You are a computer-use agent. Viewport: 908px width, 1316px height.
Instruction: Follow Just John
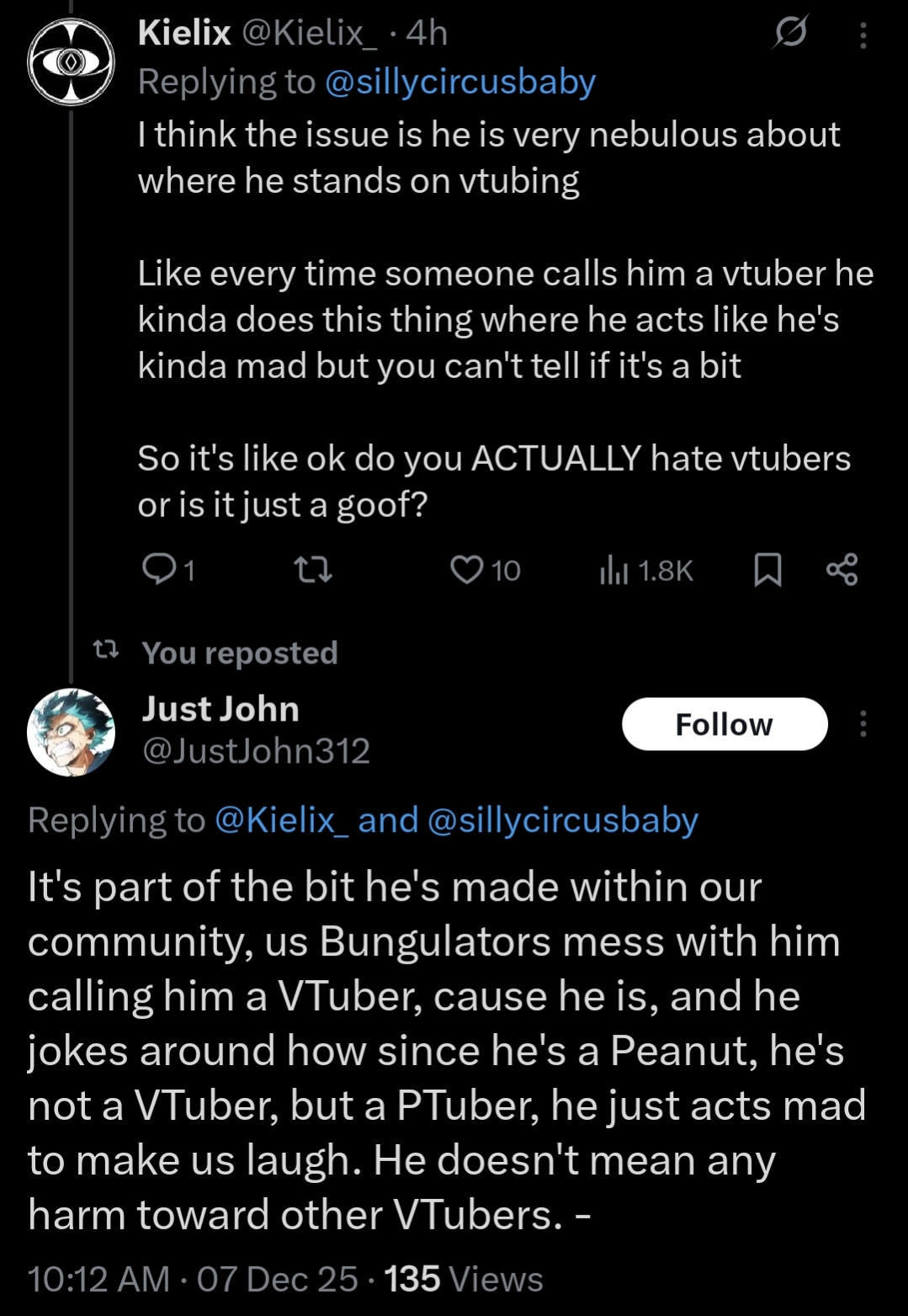724,724
